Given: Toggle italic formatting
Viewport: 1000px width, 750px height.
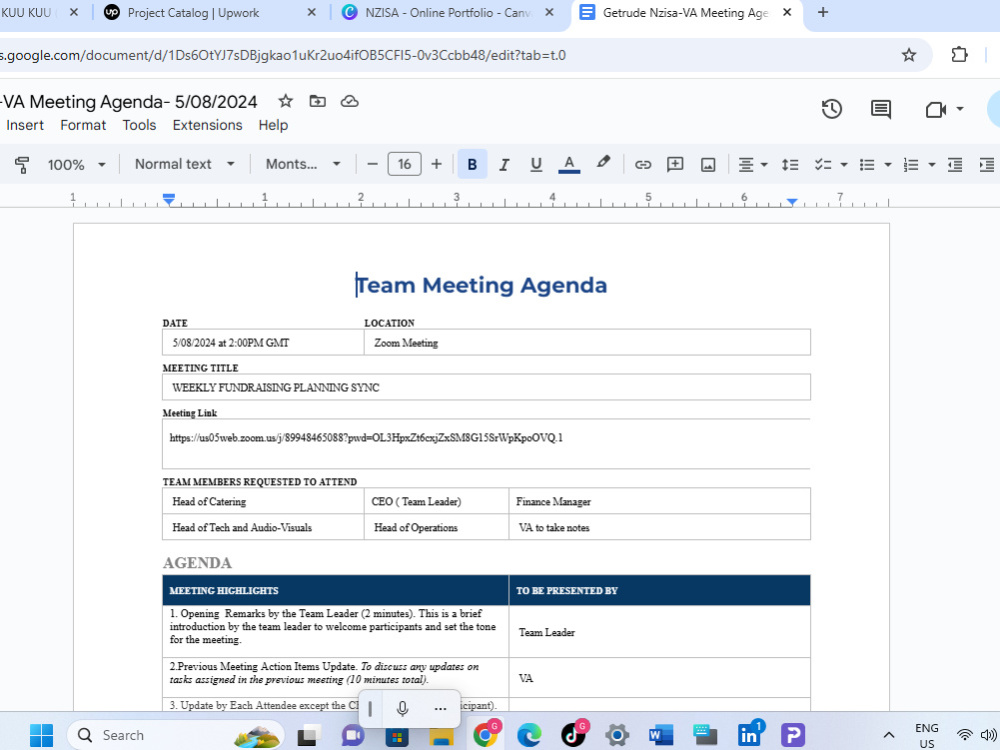Looking at the screenshot, I should (504, 165).
